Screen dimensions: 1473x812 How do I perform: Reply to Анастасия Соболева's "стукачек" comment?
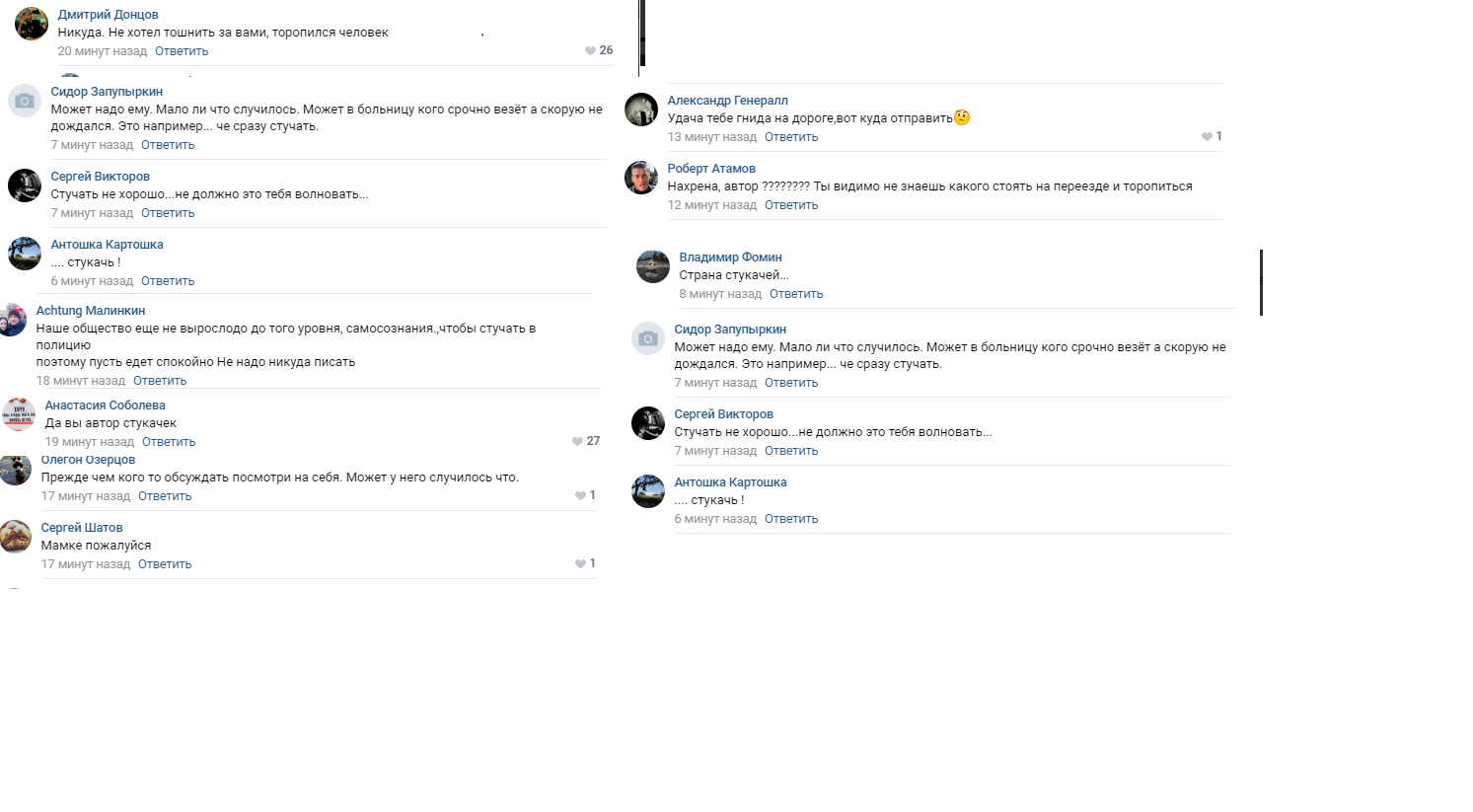[x=169, y=442]
